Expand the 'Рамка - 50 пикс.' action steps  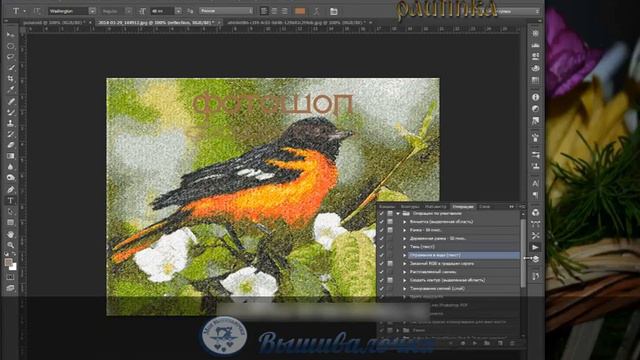coord(404,230)
